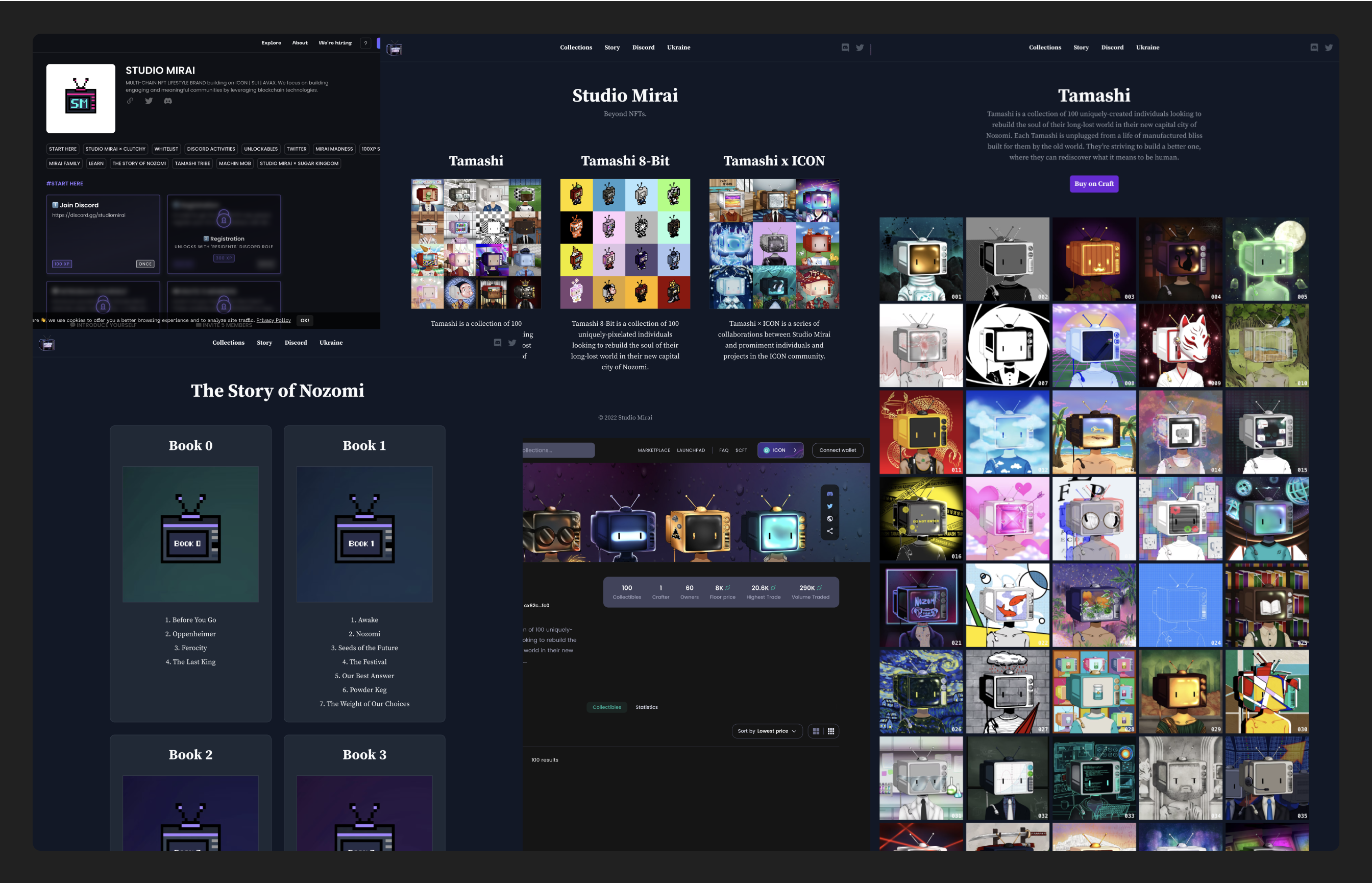Image resolution: width=1372 pixels, height=883 pixels.
Task: Open Tamashi 007 tuxedo thumbnail
Action: pyautogui.click(x=1008, y=346)
